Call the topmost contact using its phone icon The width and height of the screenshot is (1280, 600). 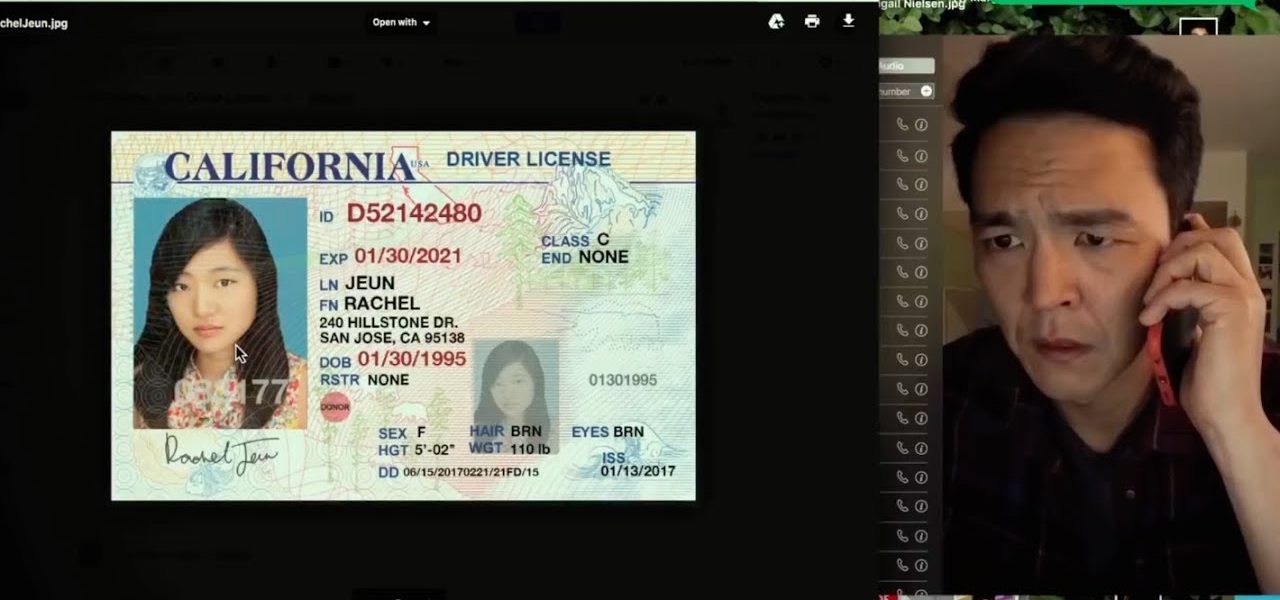click(902, 125)
